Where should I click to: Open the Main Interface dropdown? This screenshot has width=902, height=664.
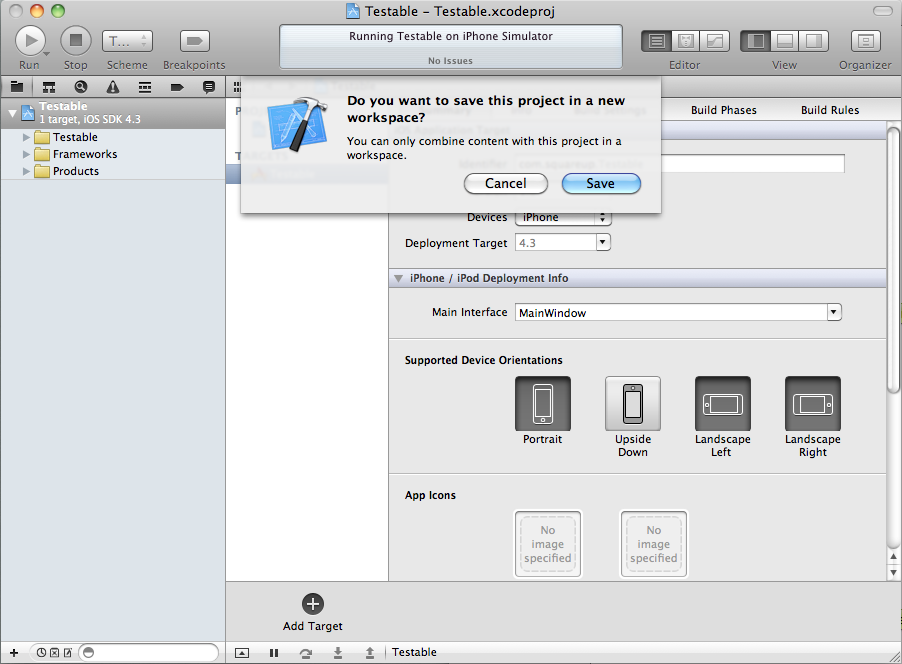tap(833, 312)
